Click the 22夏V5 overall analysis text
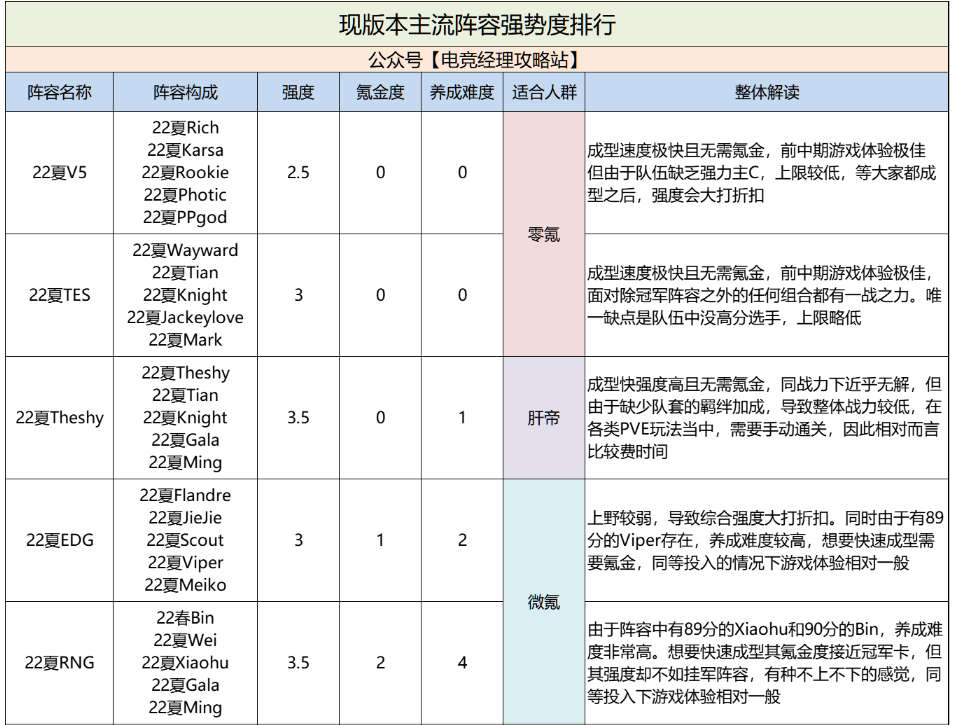The image size is (955, 725). coord(761,172)
